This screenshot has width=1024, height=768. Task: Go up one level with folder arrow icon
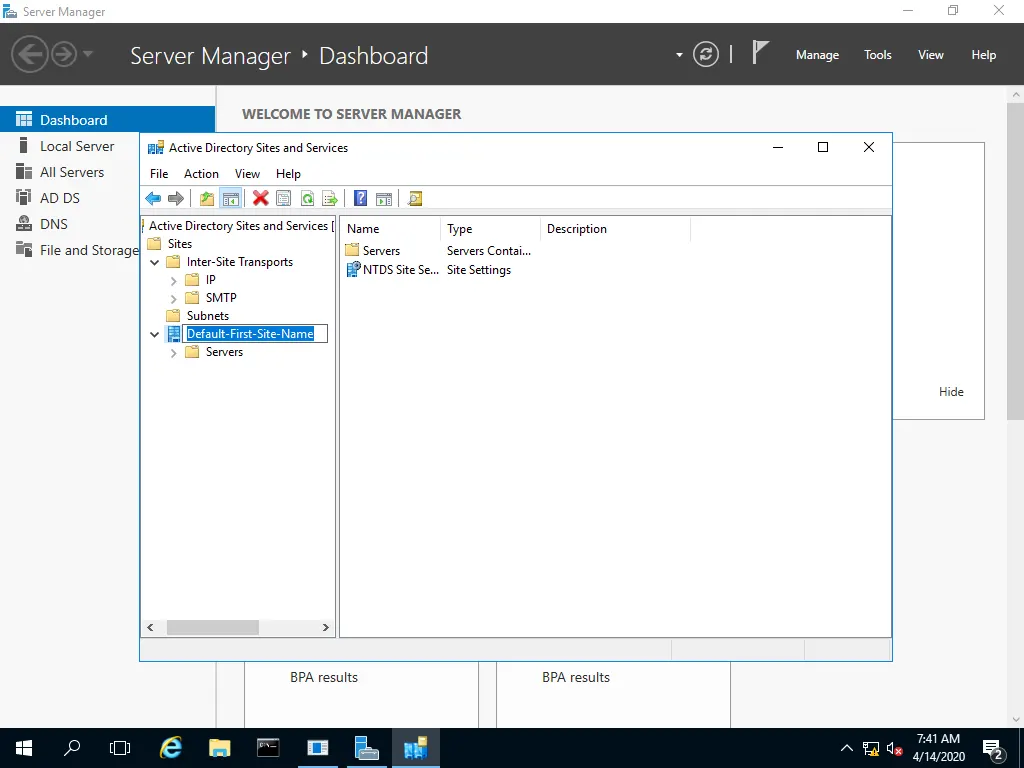click(207, 199)
